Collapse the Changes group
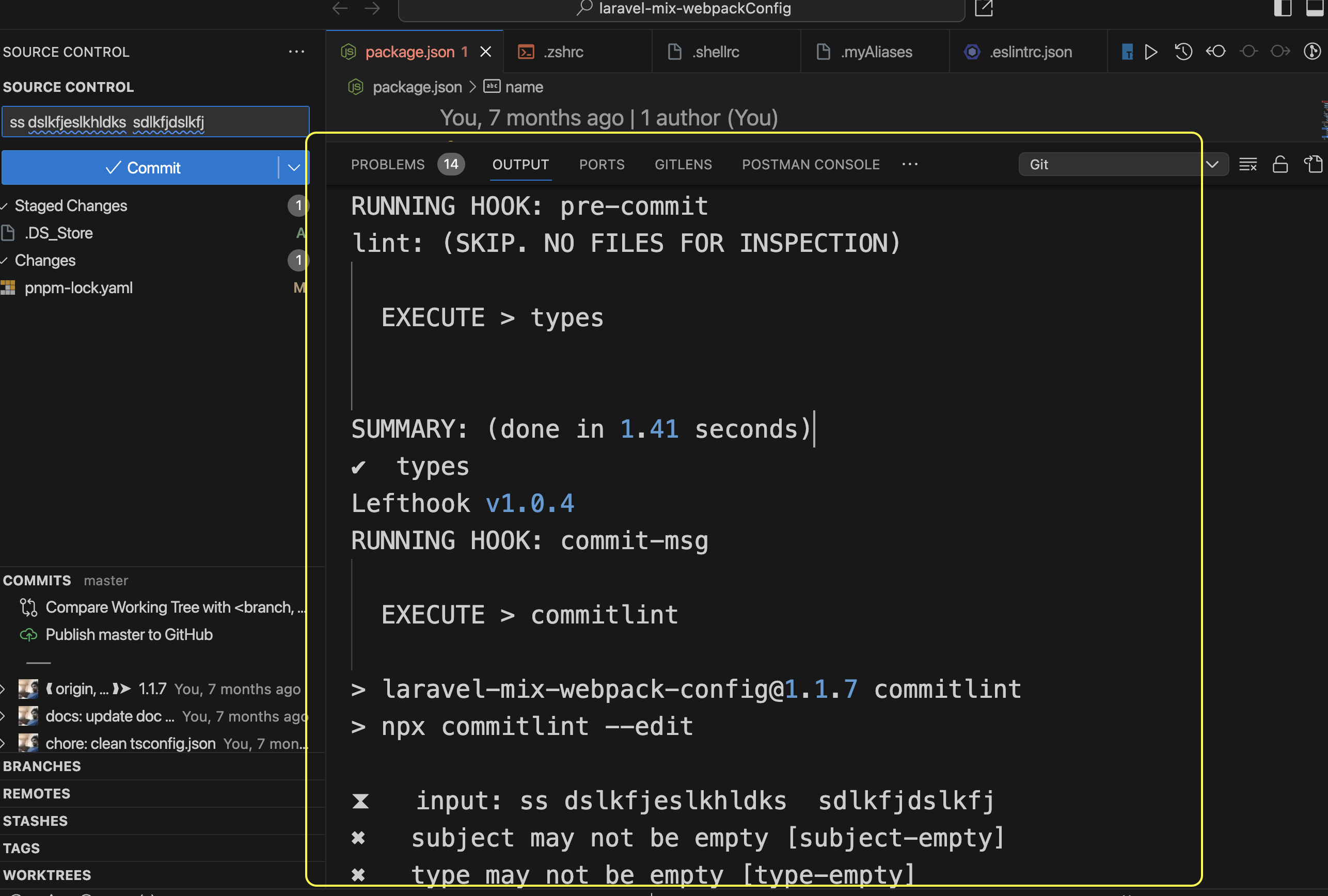The height and width of the screenshot is (896, 1328). pyautogui.click(x=44, y=261)
